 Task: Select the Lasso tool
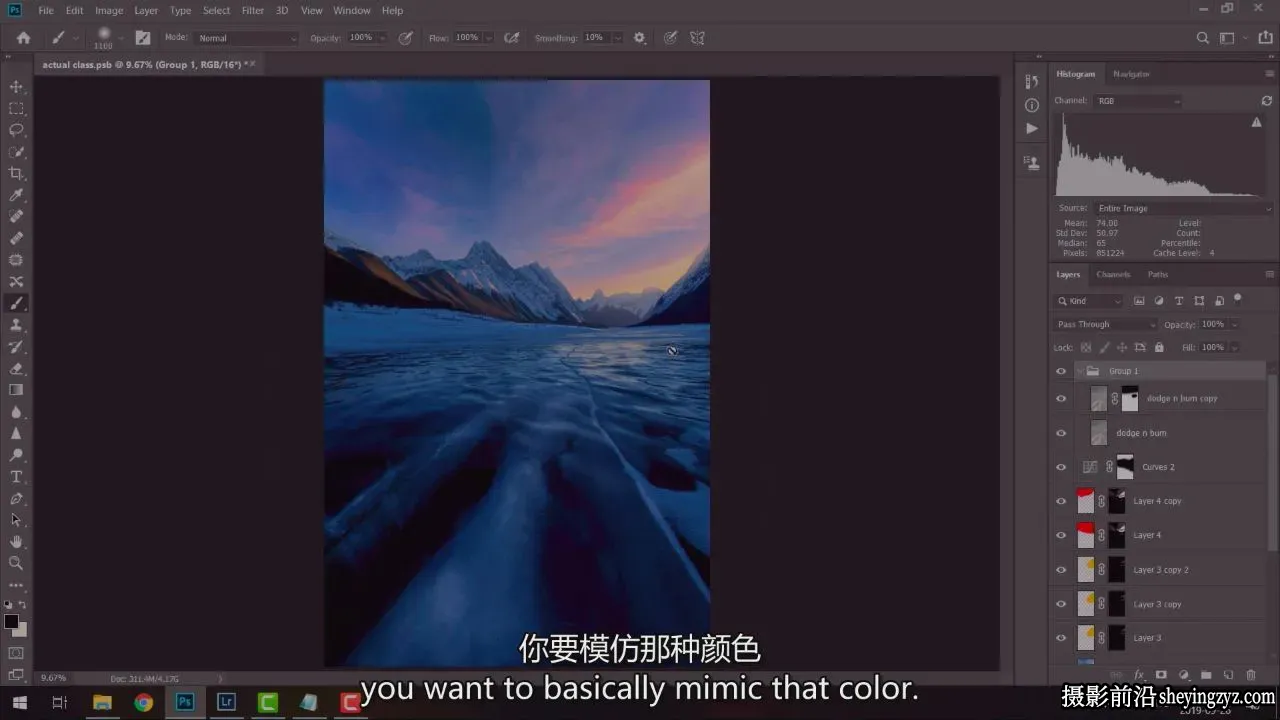pos(16,130)
